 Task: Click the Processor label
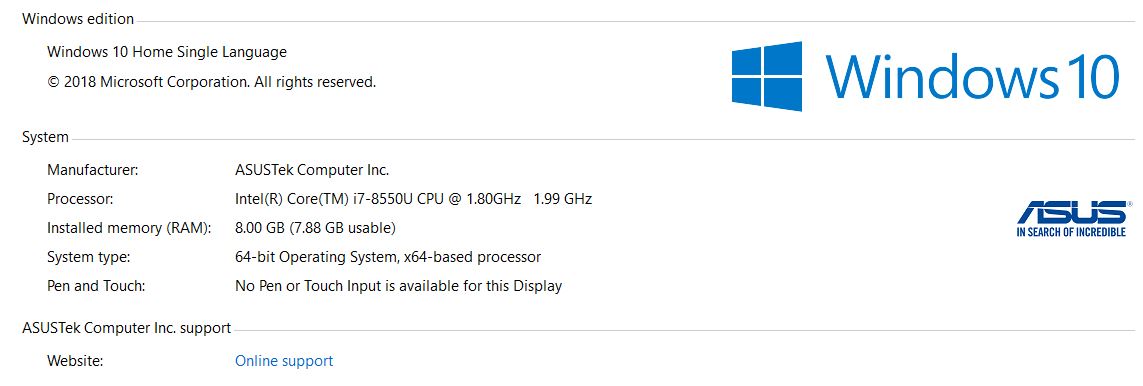[80, 199]
